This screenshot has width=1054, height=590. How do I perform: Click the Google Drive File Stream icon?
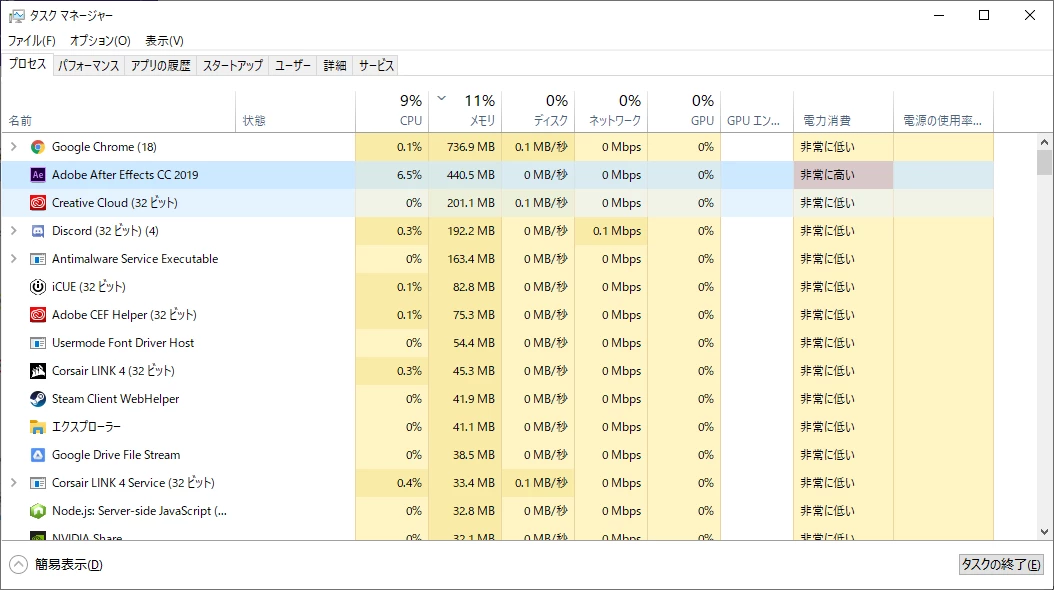click(x=38, y=455)
